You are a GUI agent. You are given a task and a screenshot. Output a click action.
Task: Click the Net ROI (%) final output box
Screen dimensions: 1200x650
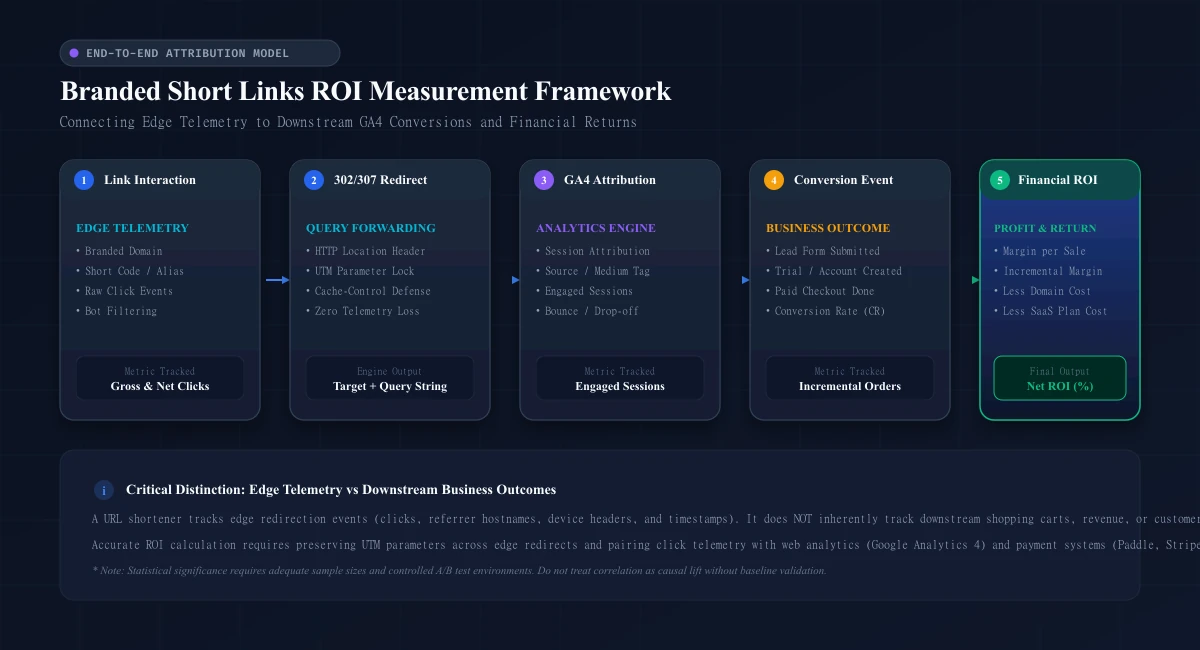coord(1060,378)
